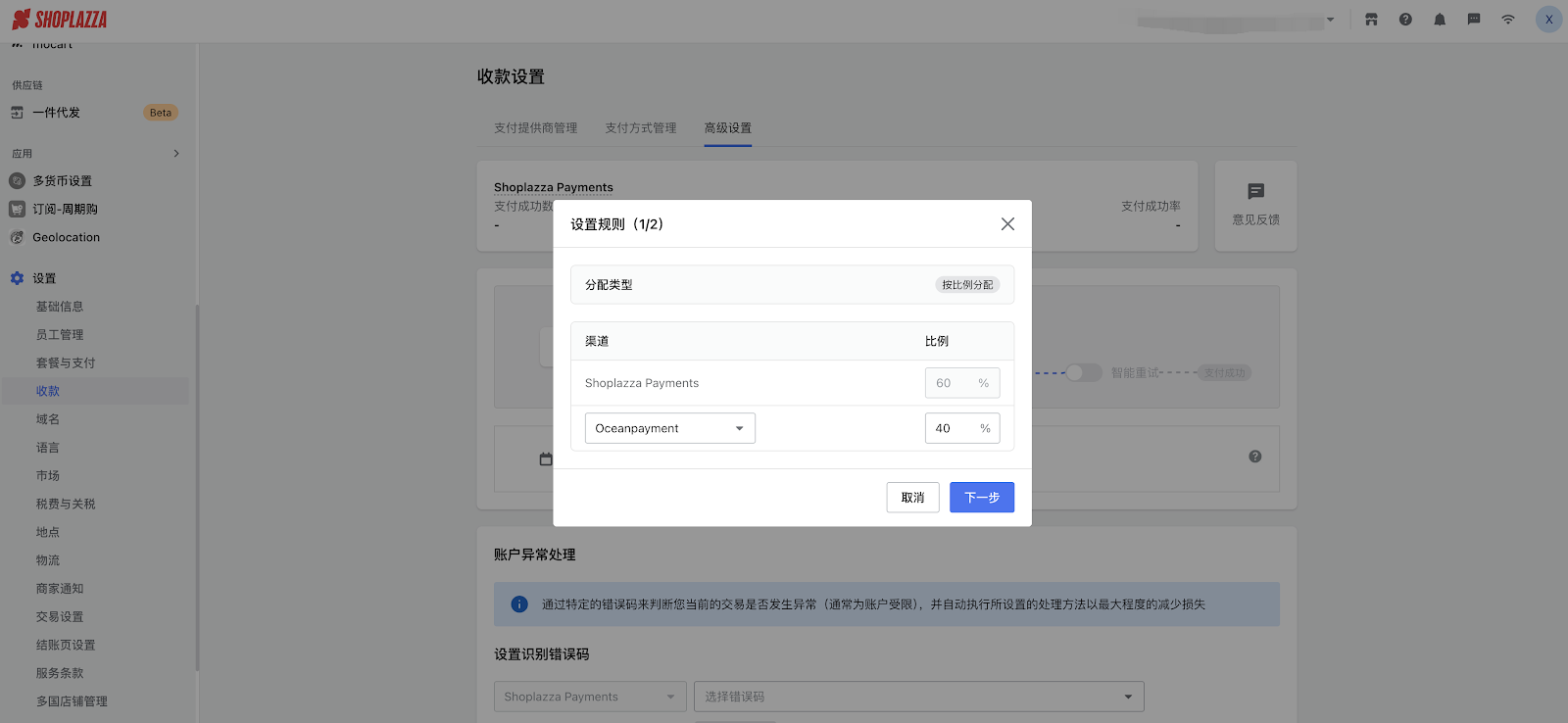
Task: Click the wifi status icon
Action: [x=1508, y=20]
